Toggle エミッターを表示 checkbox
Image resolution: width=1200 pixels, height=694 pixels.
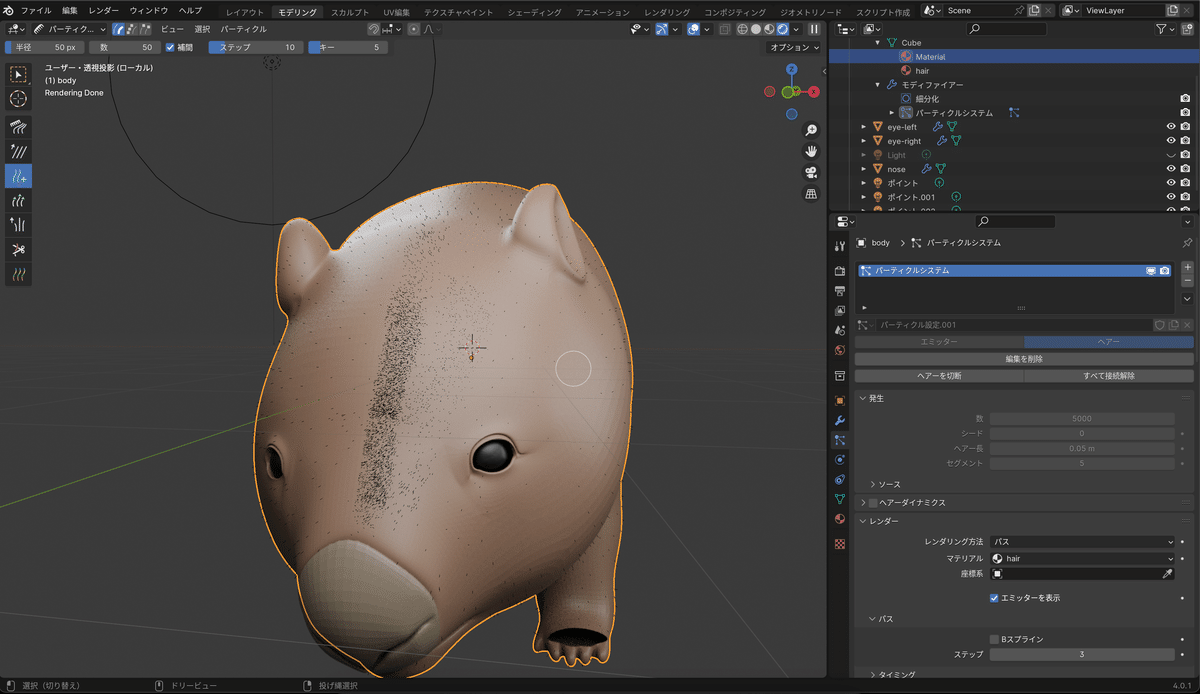click(x=994, y=598)
